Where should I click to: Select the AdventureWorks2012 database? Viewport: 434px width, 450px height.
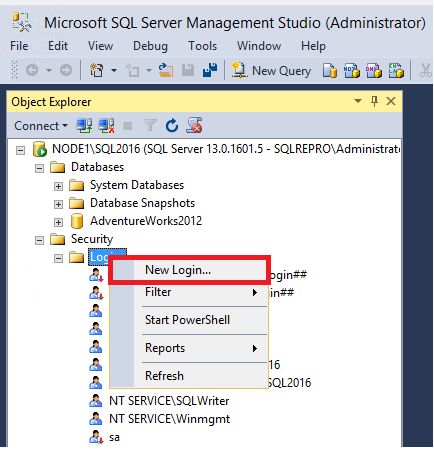tap(146, 221)
